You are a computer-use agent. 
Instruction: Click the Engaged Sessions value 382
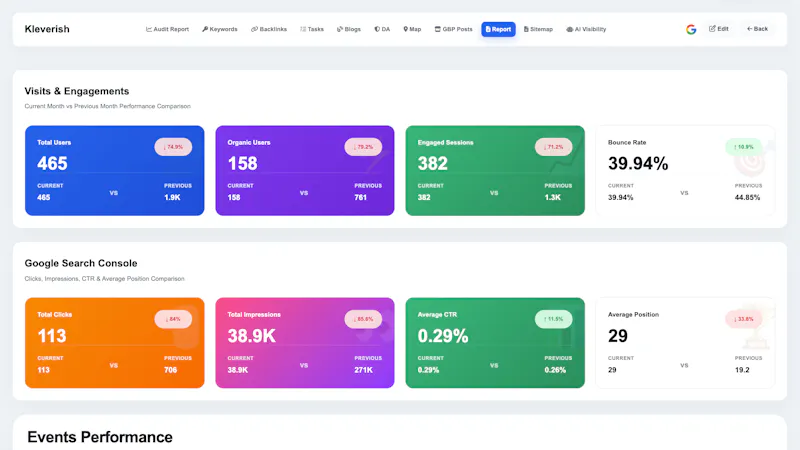click(x=433, y=163)
